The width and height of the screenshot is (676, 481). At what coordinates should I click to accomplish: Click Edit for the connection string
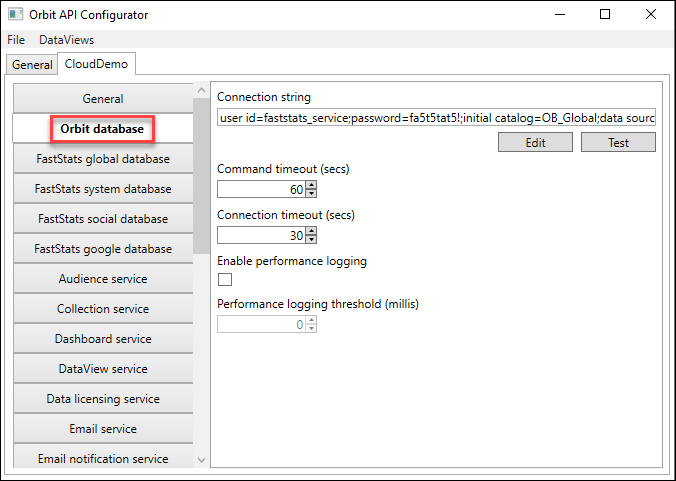coord(535,142)
